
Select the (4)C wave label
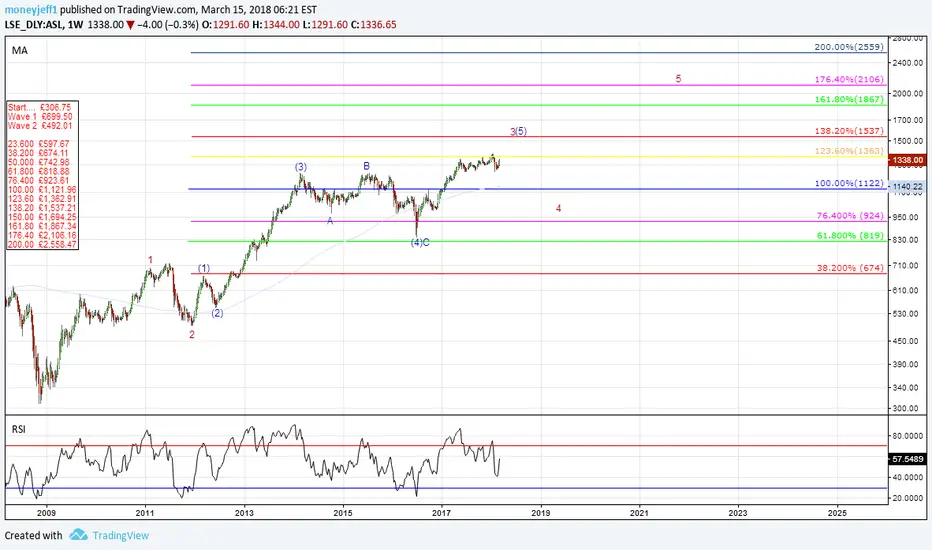click(x=420, y=243)
